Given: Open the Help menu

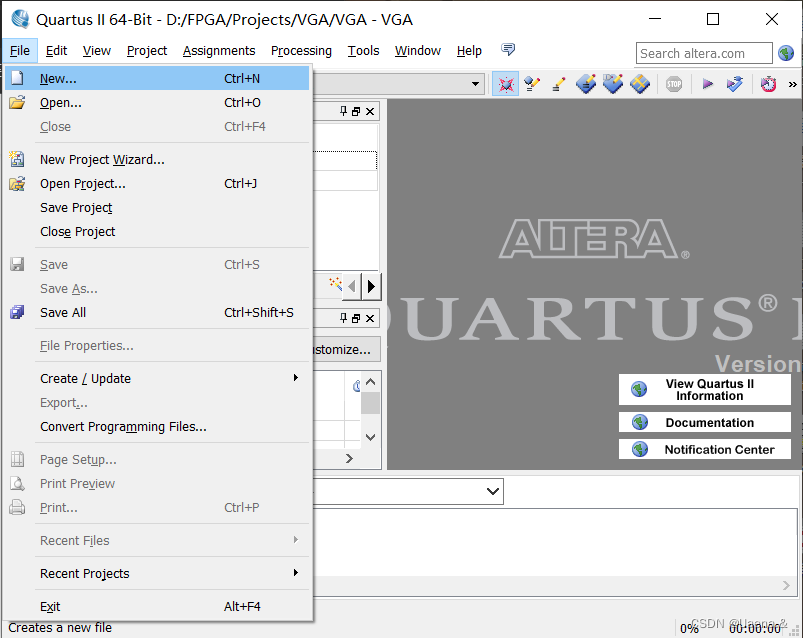Looking at the screenshot, I should pyautogui.click(x=469, y=51).
